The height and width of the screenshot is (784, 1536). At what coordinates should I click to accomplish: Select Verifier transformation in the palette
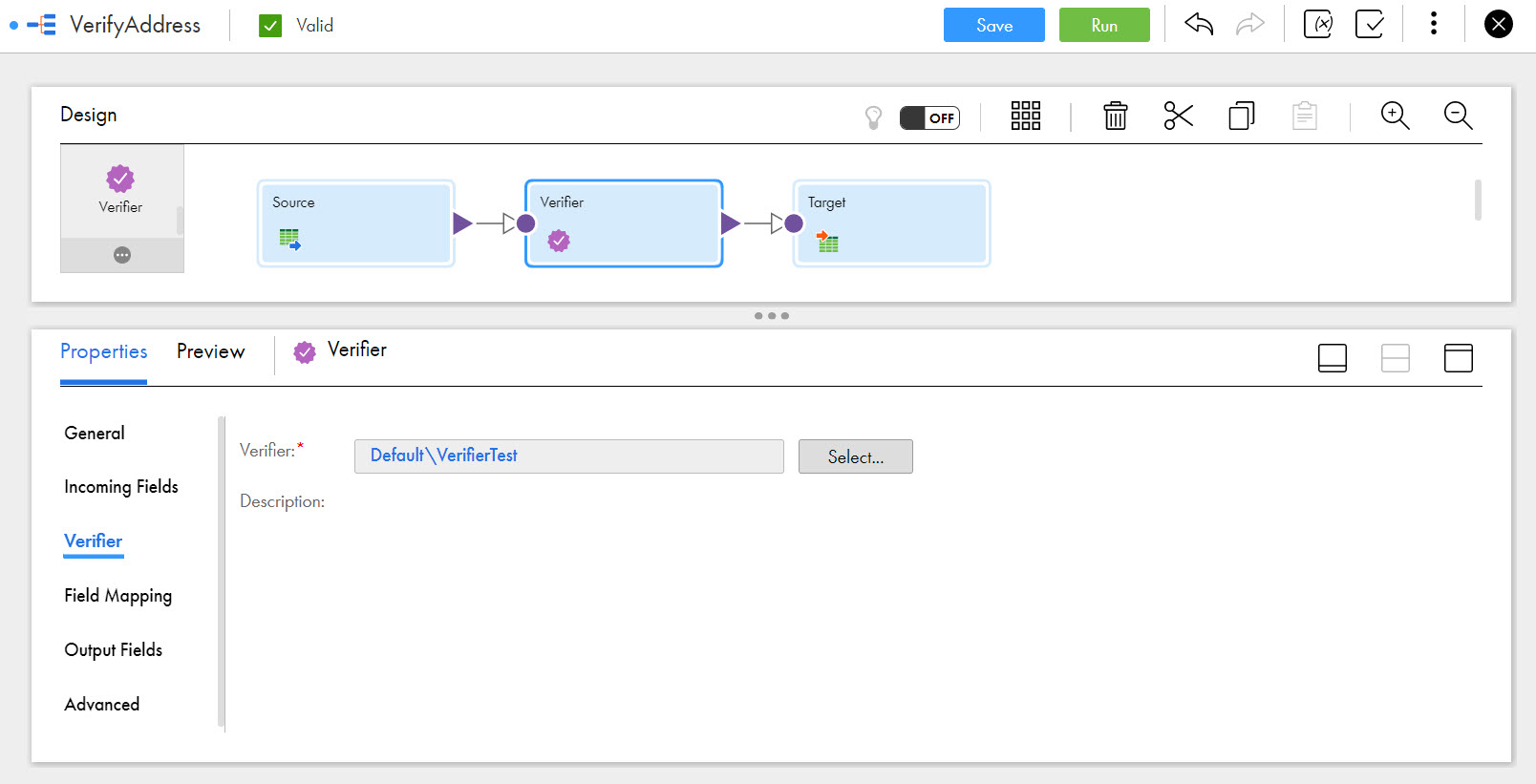tap(120, 190)
